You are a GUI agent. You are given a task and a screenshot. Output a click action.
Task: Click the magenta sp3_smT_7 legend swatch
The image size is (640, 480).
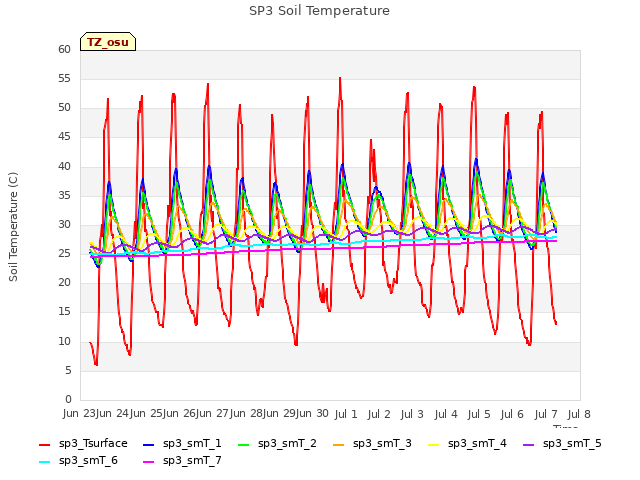[149, 462]
